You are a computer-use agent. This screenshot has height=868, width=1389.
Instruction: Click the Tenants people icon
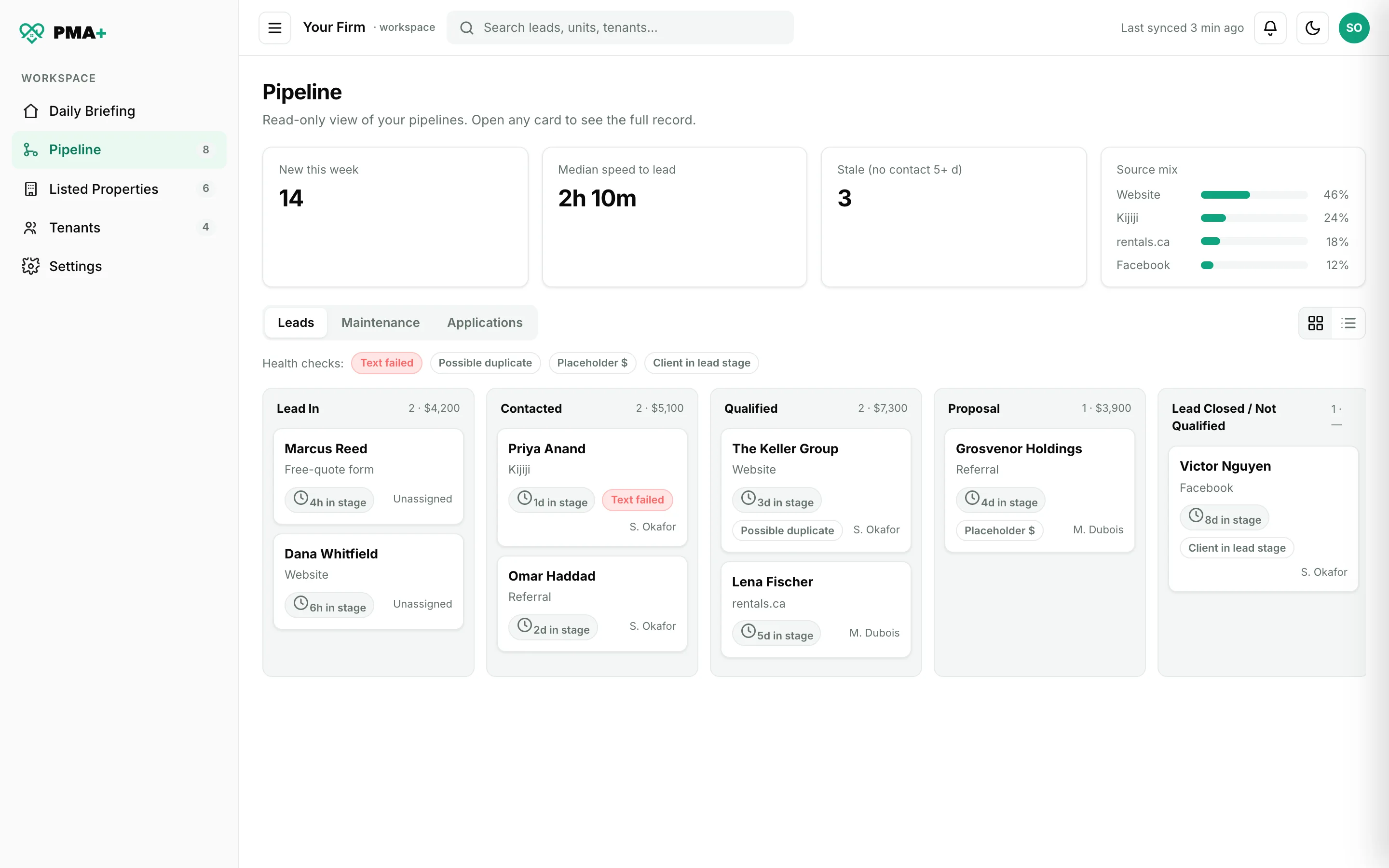tap(31, 228)
